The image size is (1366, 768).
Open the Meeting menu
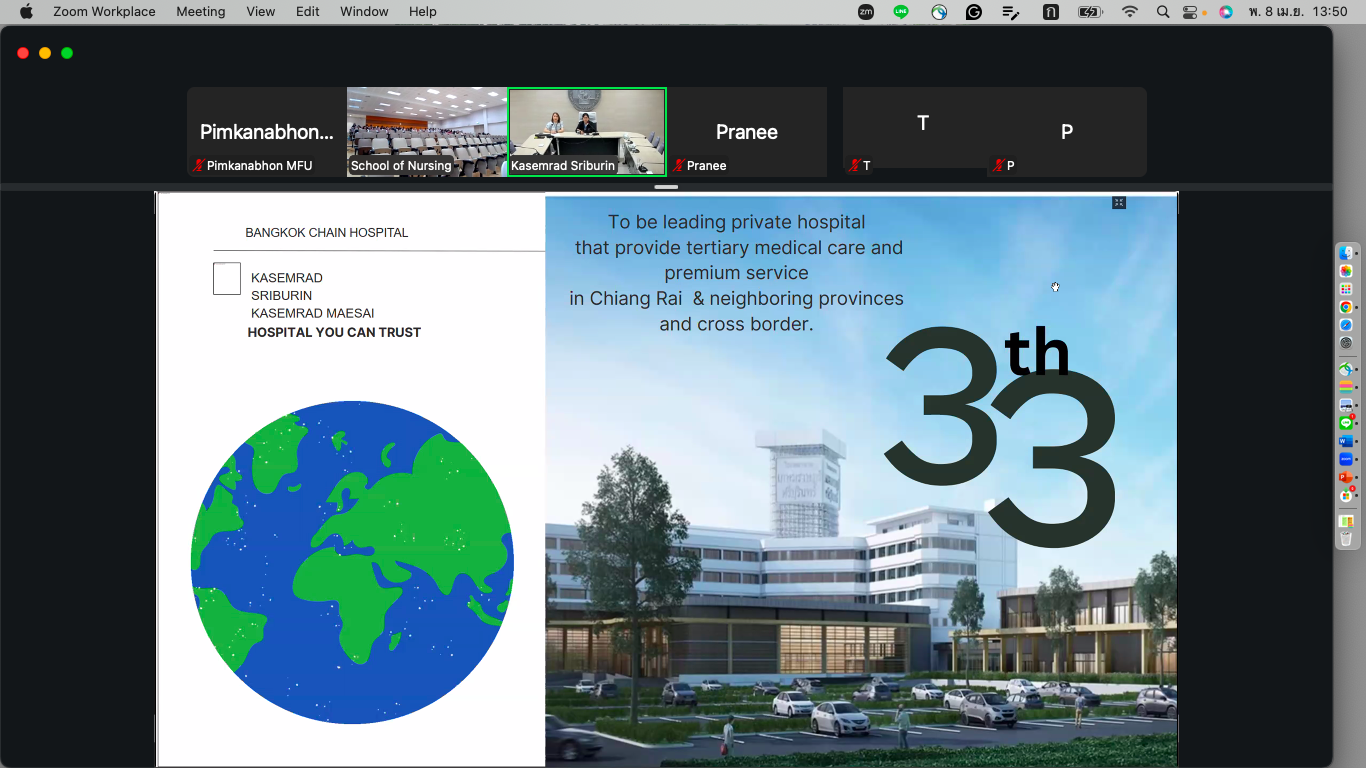(201, 12)
